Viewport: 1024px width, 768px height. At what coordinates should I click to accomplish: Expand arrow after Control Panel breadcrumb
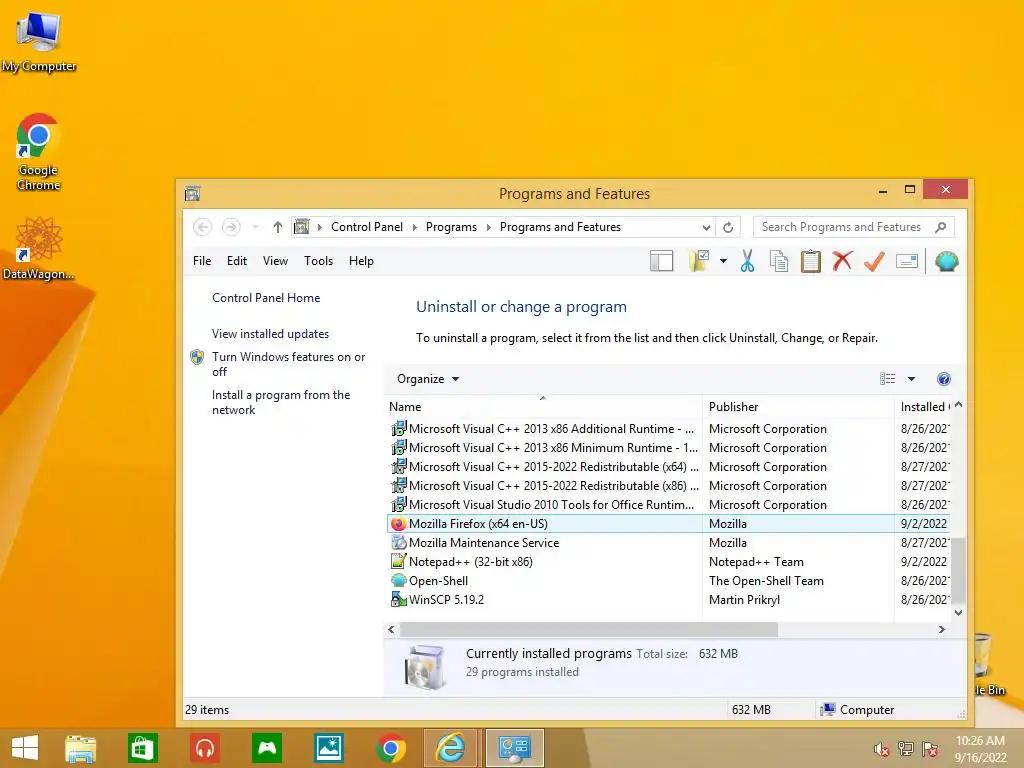click(415, 227)
